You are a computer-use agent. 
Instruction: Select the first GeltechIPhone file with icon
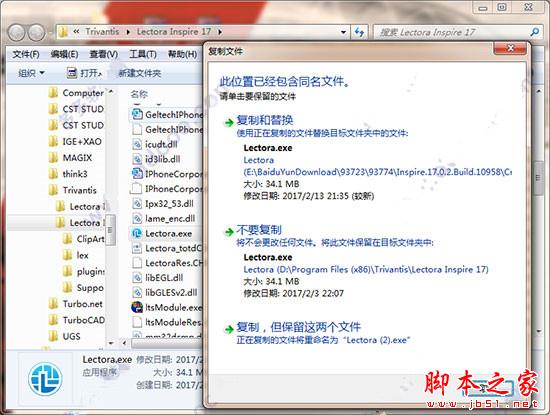(x=167, y=114)
